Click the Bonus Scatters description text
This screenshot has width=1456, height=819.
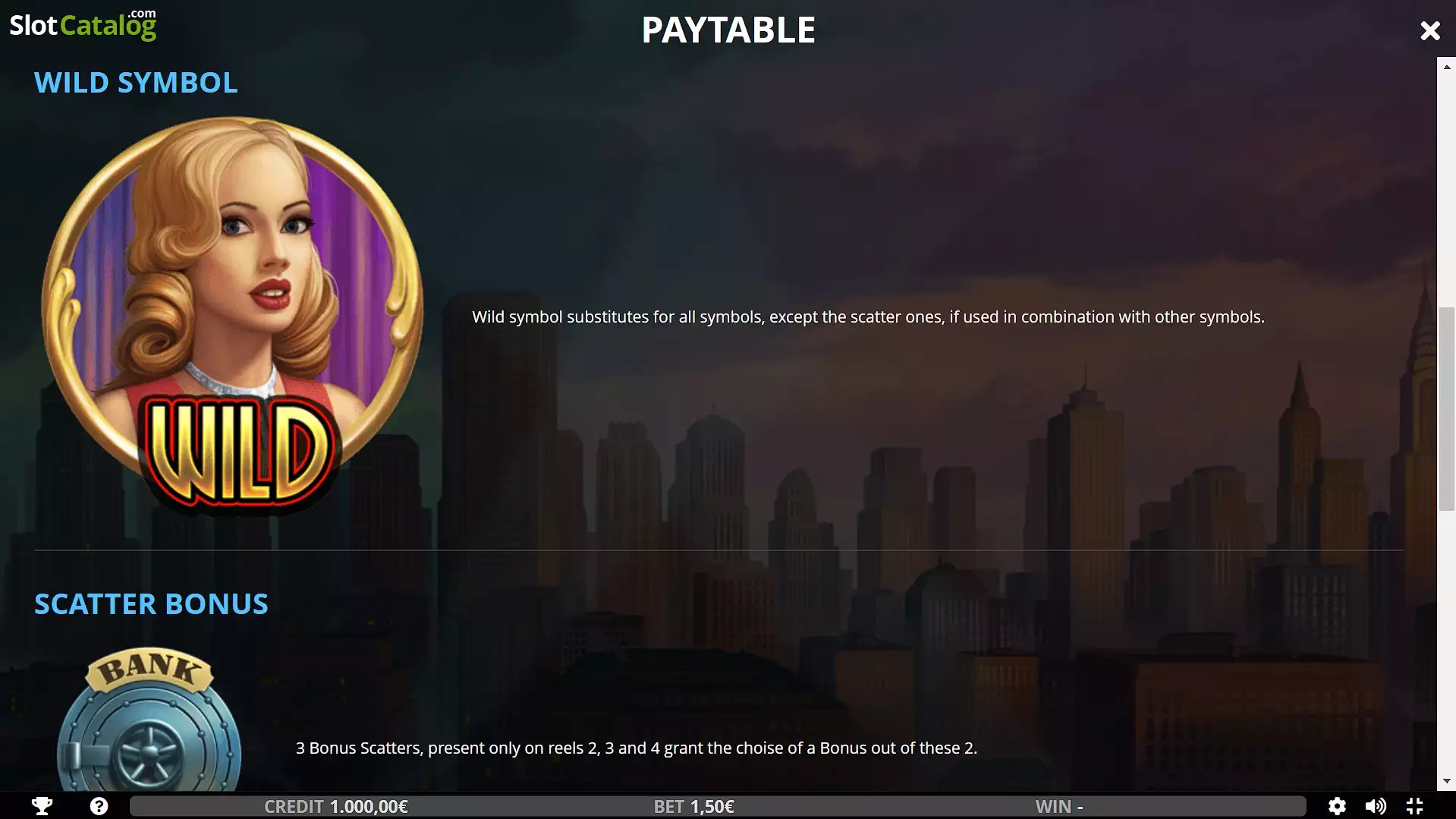pyautogui.click(x=636, y=748)
